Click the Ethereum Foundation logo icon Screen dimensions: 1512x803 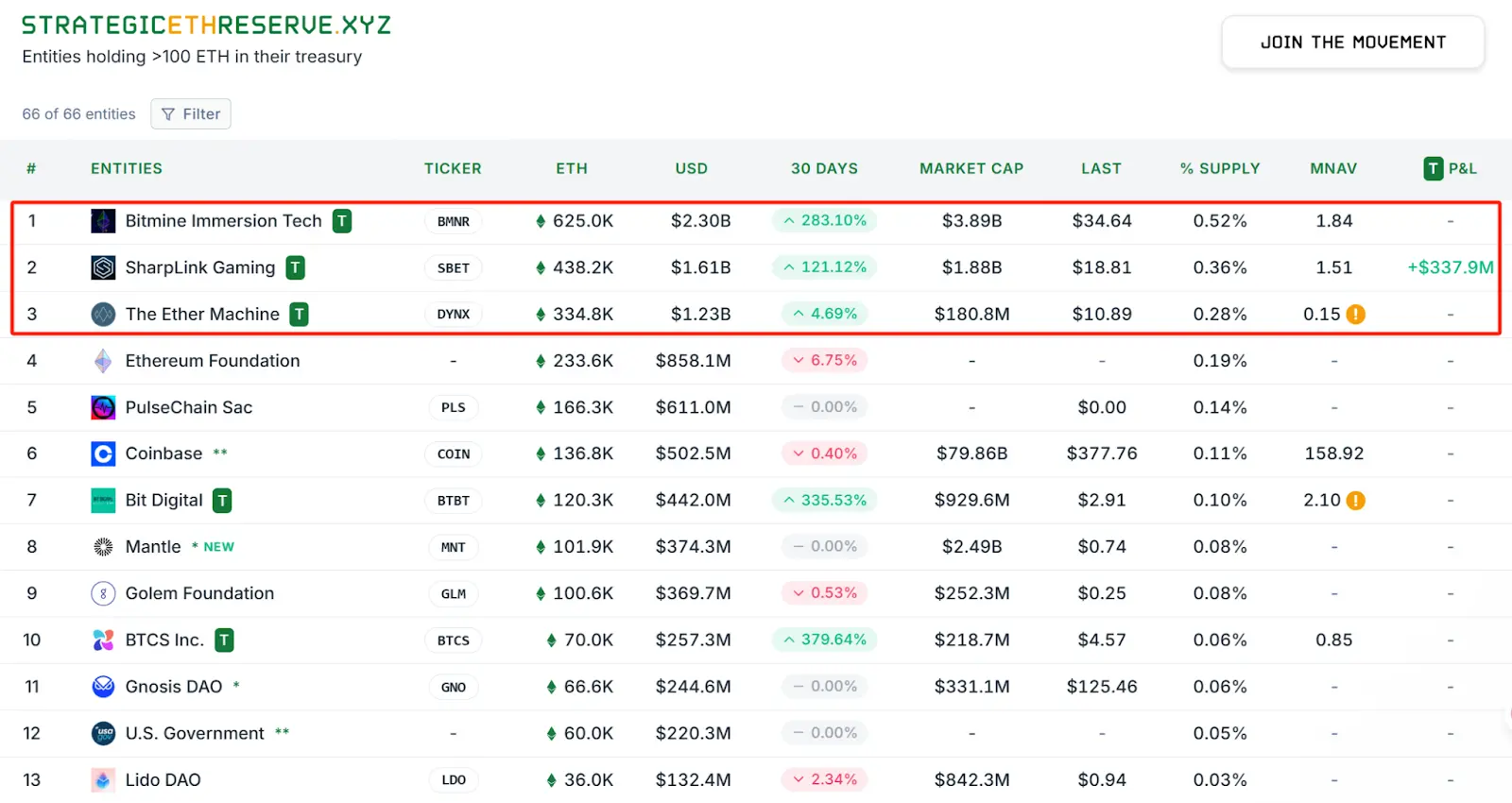[x=103, y=361]
